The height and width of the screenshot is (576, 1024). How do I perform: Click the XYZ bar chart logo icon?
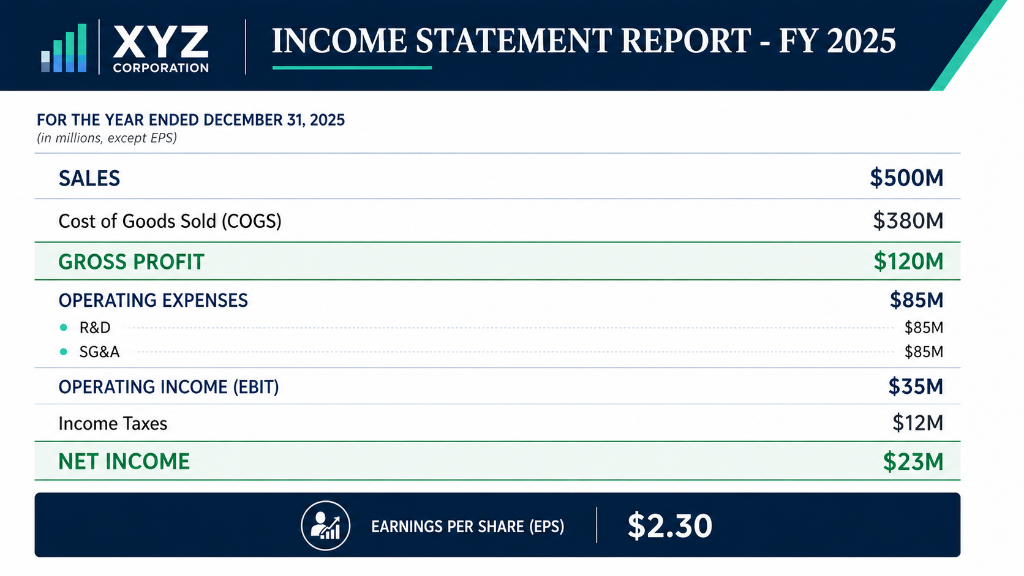pyautogui.click(x=63, y=48)
